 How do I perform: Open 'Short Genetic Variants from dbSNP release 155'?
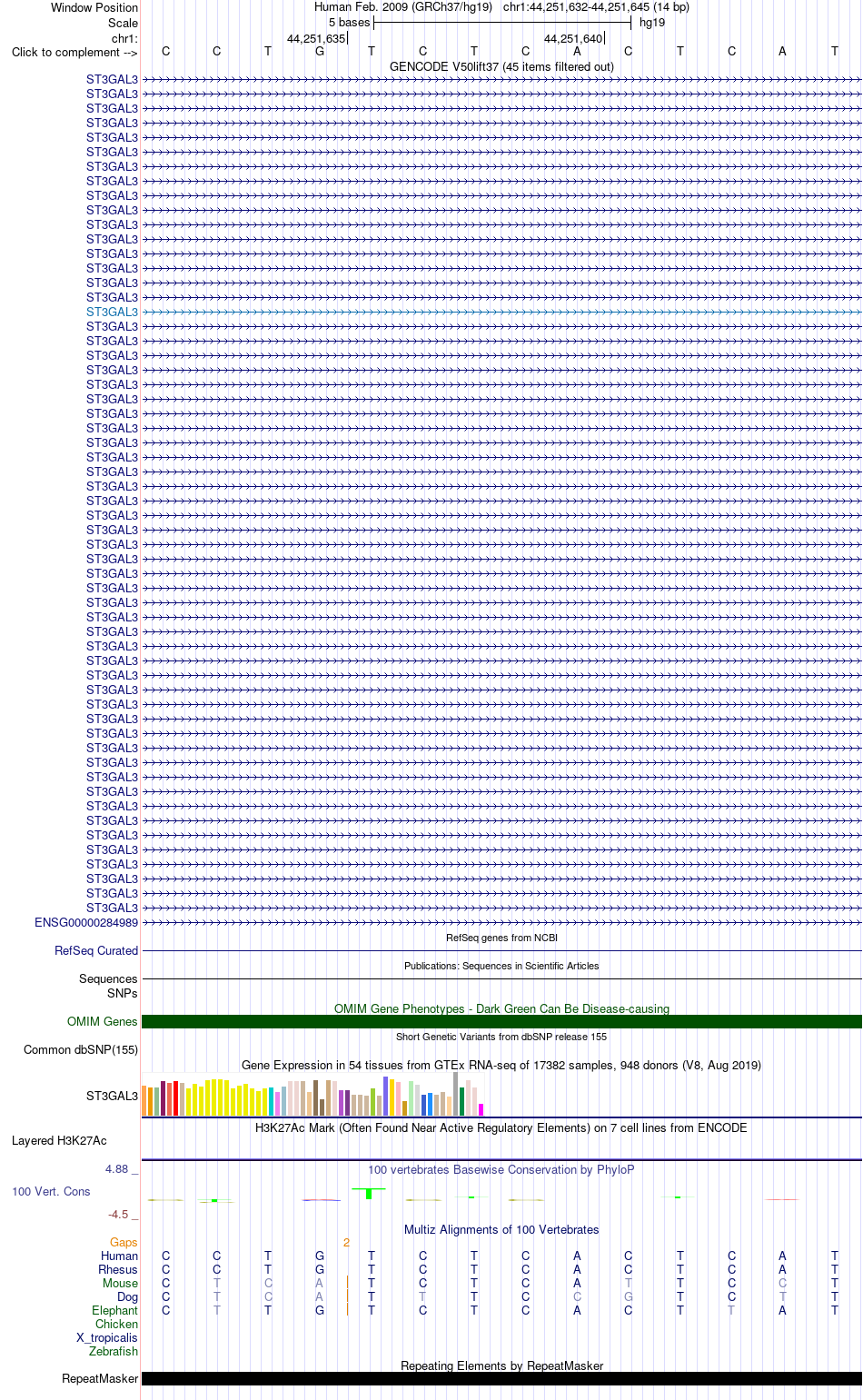click(501, 1037)
